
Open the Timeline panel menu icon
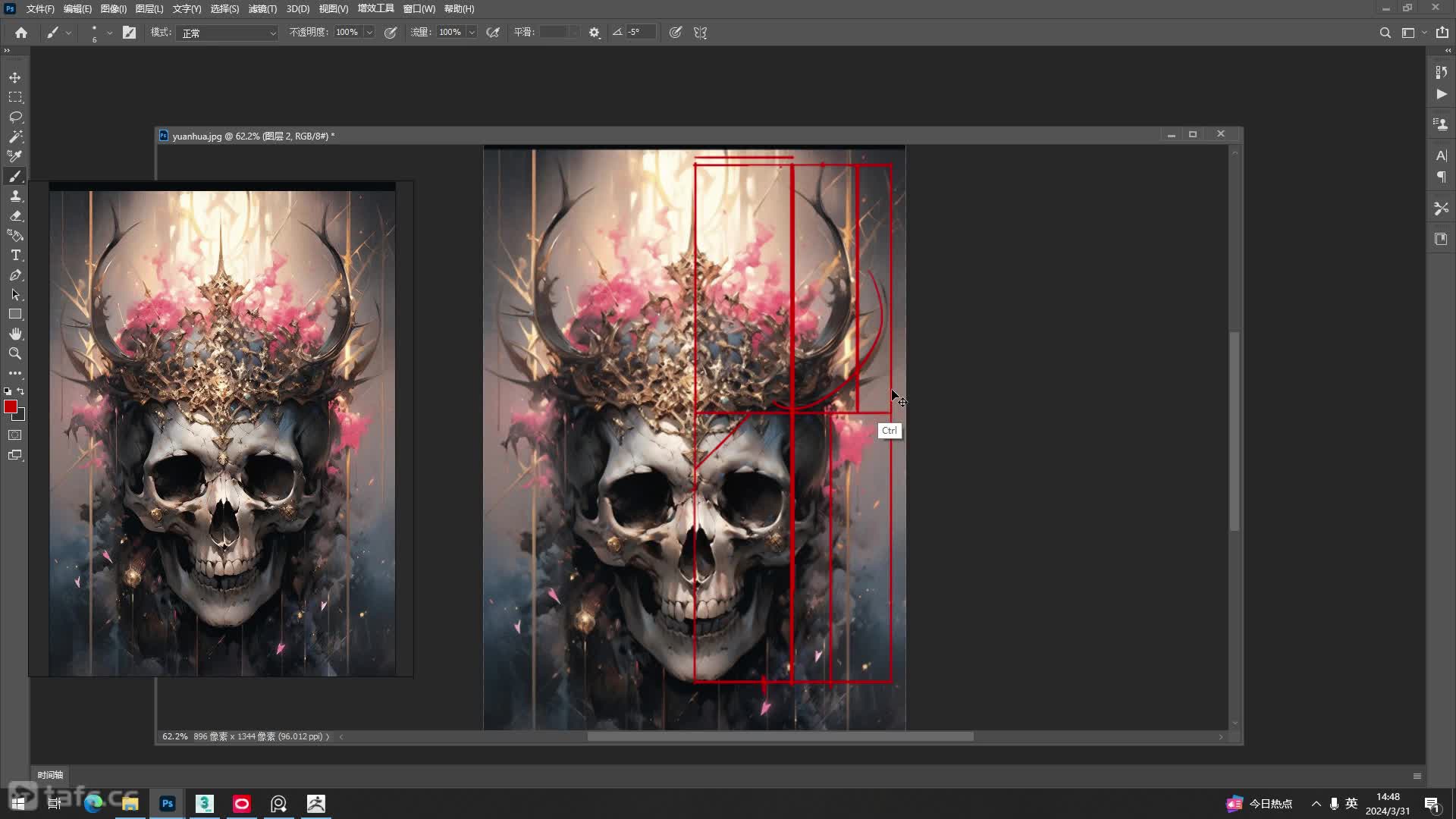[x=1417, y=776]
